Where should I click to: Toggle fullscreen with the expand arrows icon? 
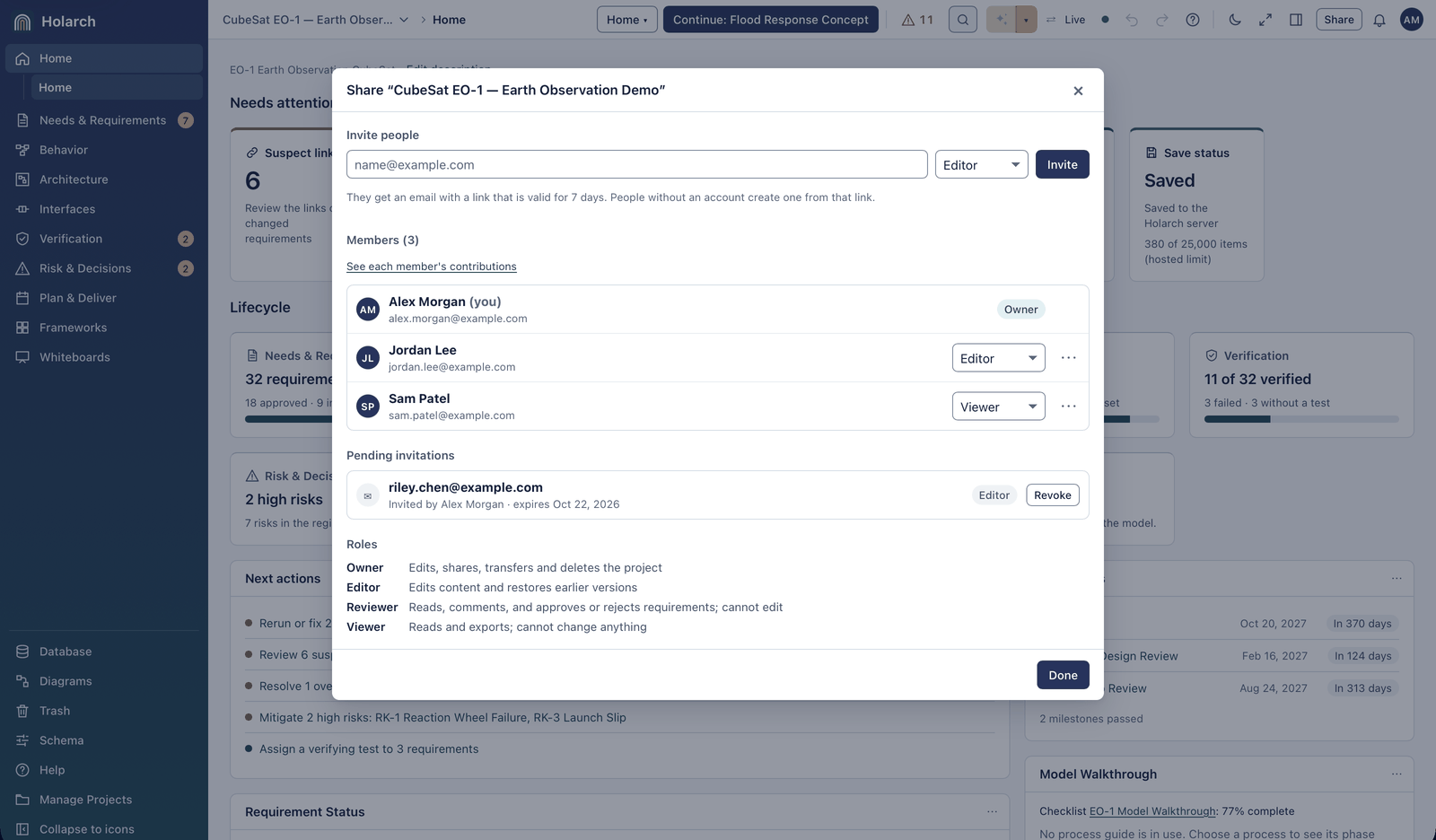point(1265,20)
